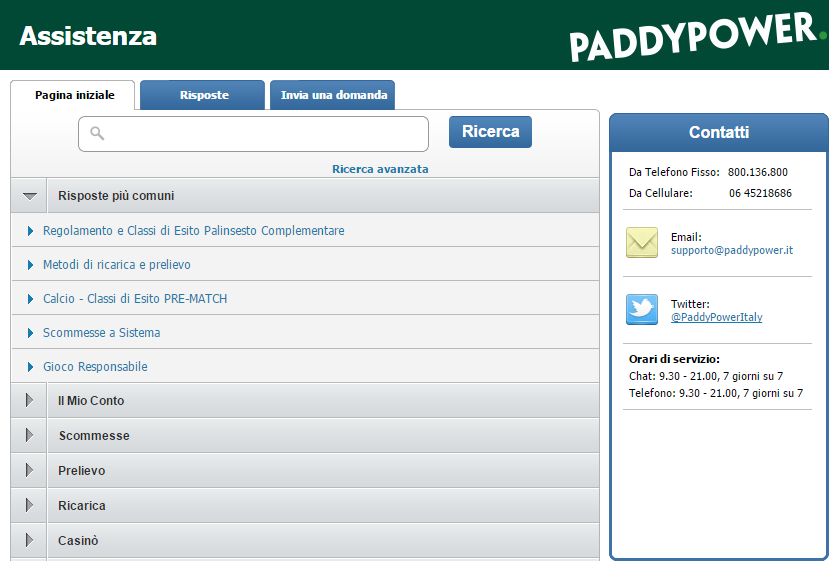This screenshot has height=561, width=829.
Task: Open Metodi di ricarica e prelievo article
Action: (x=117, y=264)
